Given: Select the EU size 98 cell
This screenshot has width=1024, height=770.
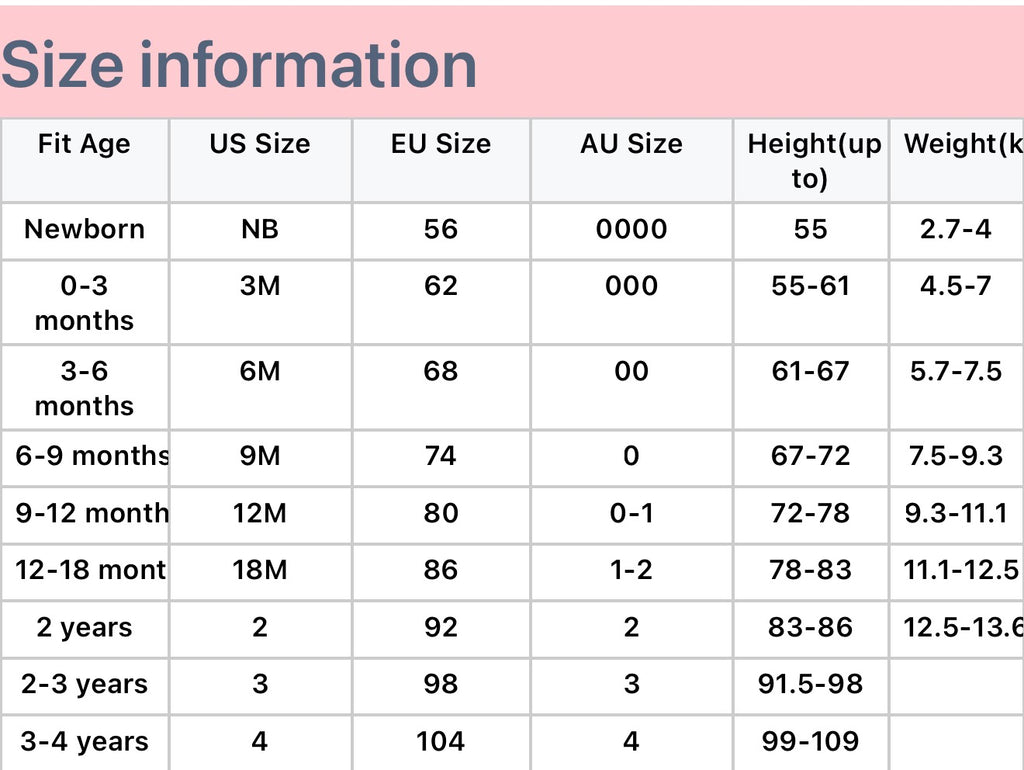Looking at the screenshot, I should (x=441, y=684).
